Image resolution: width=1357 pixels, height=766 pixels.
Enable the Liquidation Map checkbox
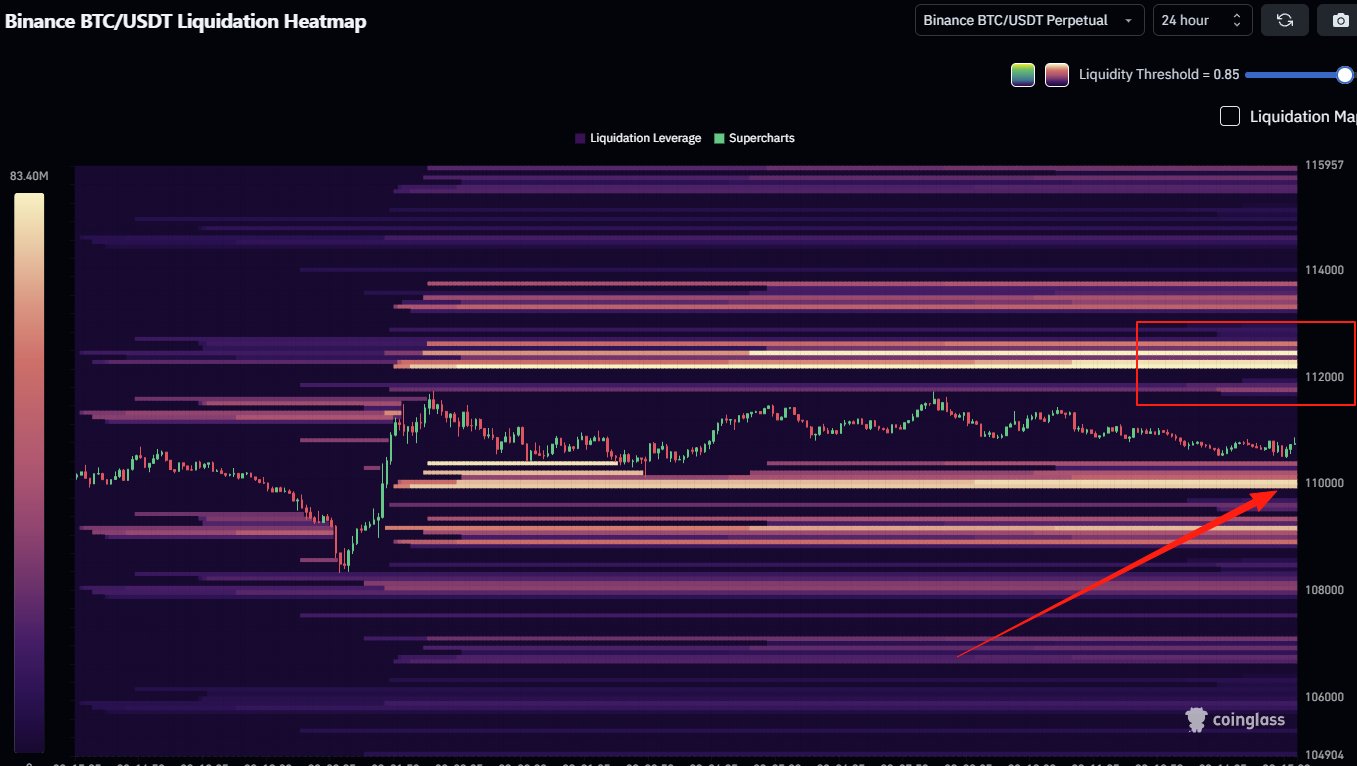pyautogui.click(x=1229, y=115)
